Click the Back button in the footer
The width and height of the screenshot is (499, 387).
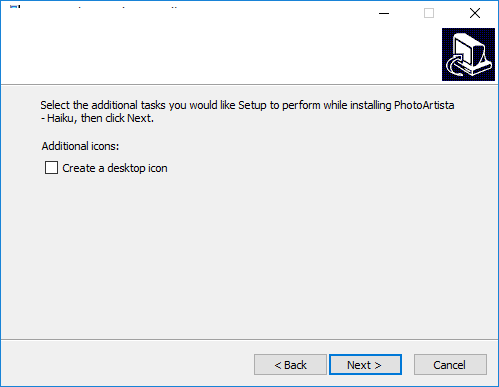click(290, 365)
